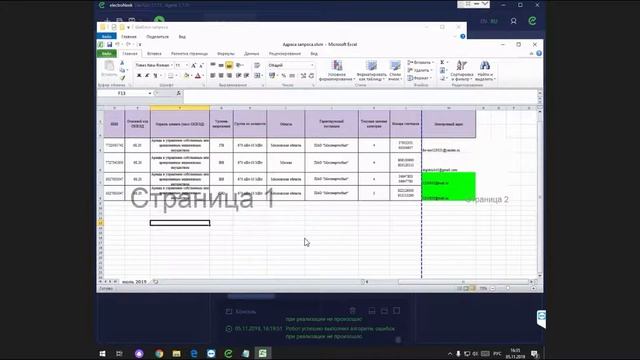Click the Undo arrow in Excel's quick access toolbar
Screen dimensions: 640x360
tap(118, 44)
